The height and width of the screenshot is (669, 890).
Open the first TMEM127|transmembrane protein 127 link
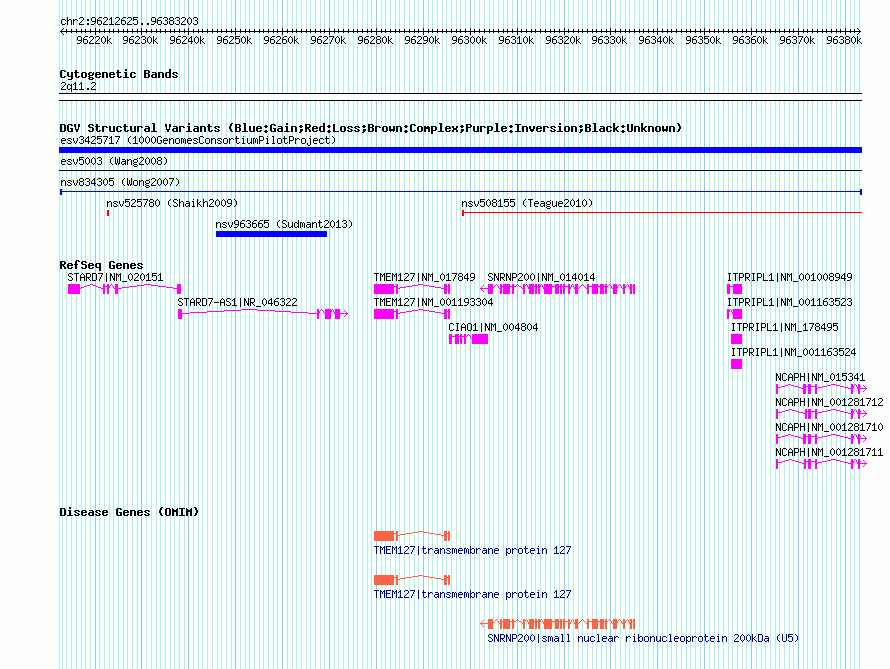coord(472,550)
